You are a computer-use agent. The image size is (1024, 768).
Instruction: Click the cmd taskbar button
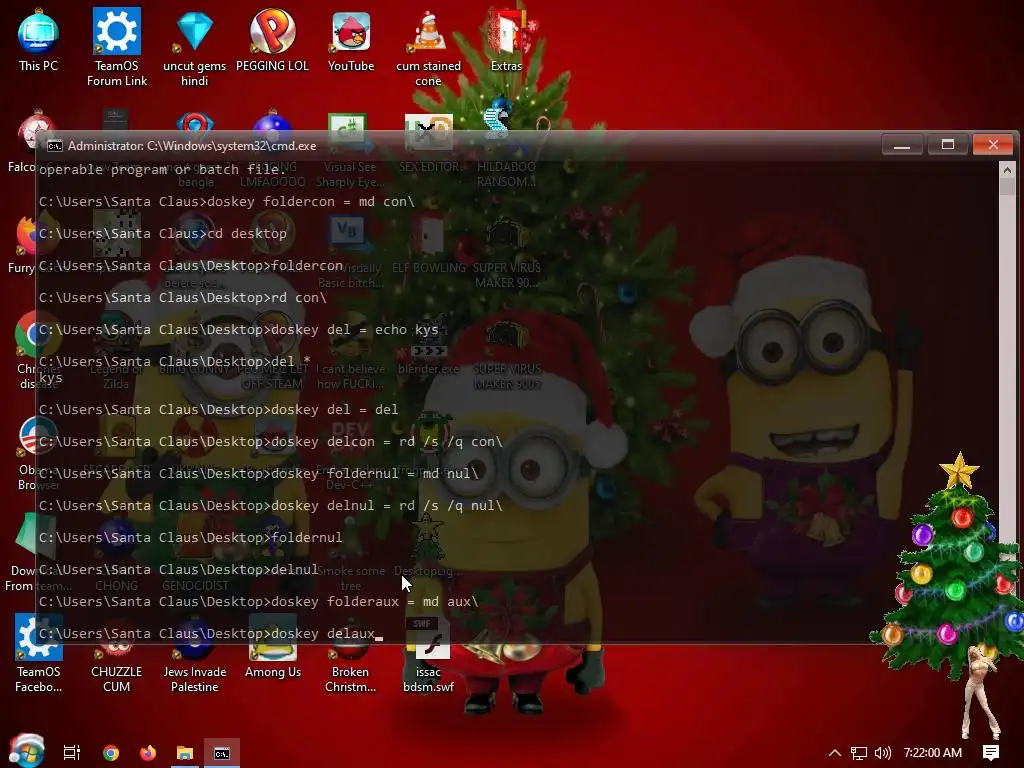pyautogui.click(x=222, y=753)
